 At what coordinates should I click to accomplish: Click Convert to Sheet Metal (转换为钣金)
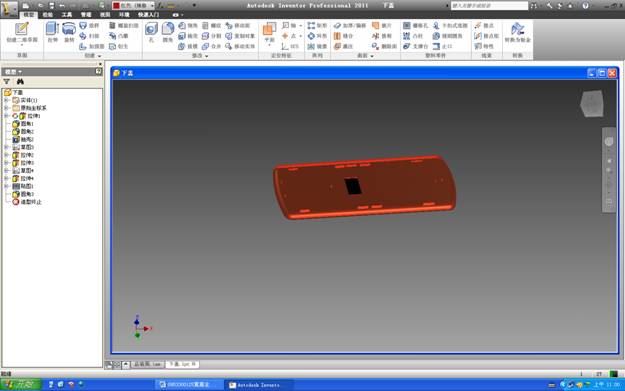click(517, 32)
